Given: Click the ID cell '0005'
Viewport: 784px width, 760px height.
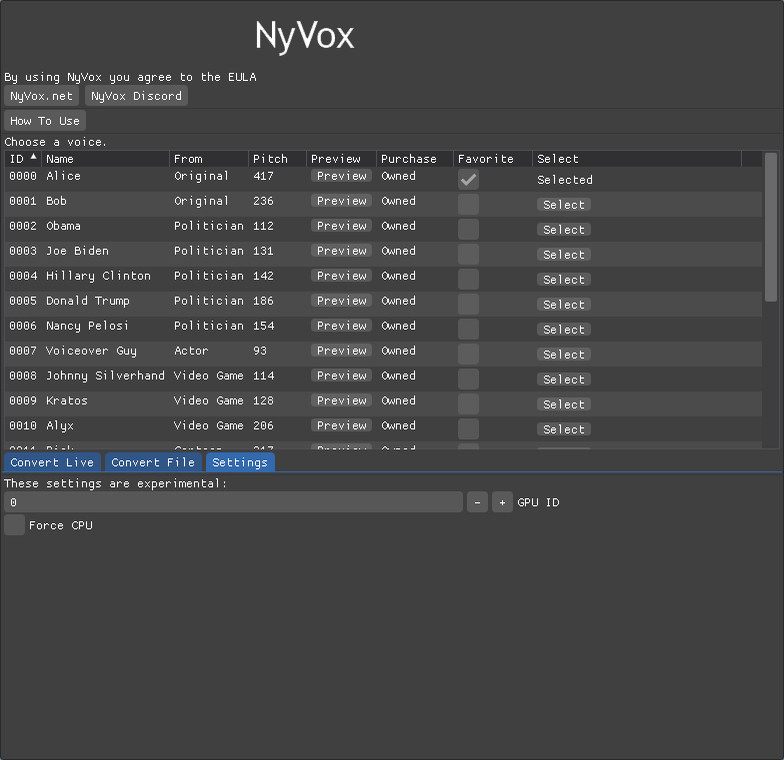Looking at the screenshot, I should 23,301.
